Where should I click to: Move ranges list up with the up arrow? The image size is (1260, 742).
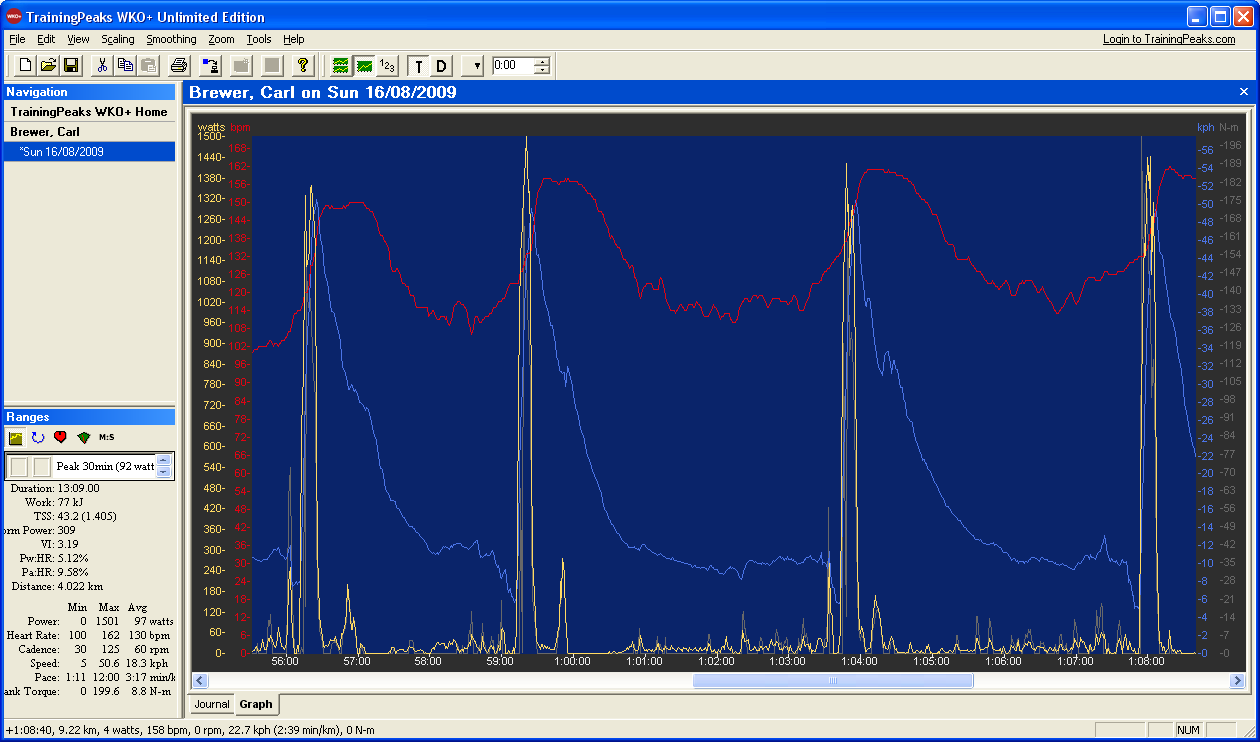165,460
